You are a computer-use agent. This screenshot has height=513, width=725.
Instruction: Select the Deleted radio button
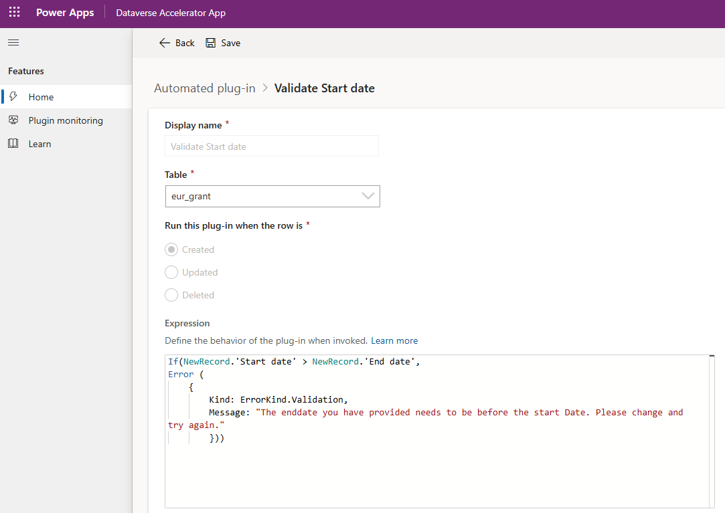[x=172, y=295]
